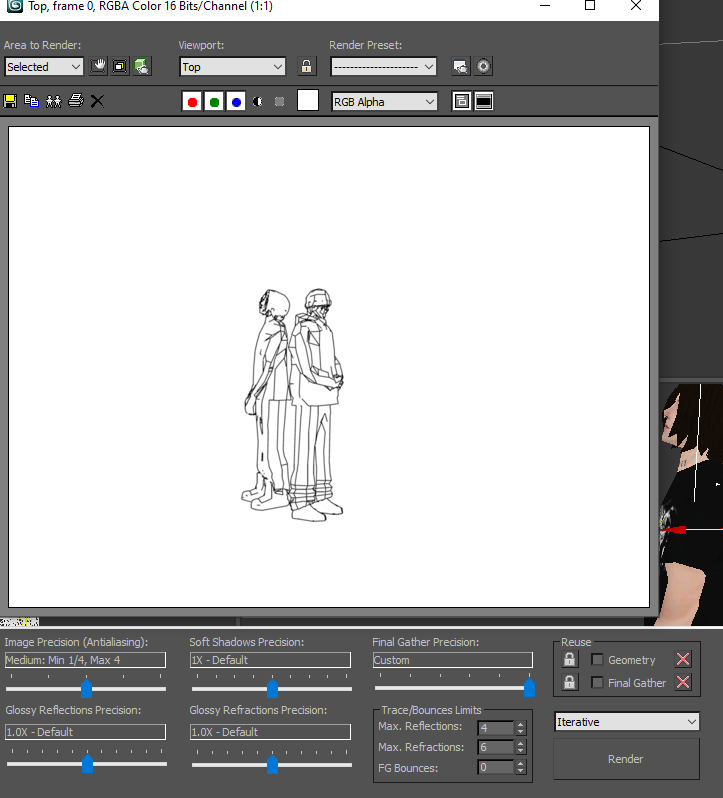The image size is (723, 798).
Task: Open the Render Setup icon
Action: pyautogui.click(x=461, y=67)
